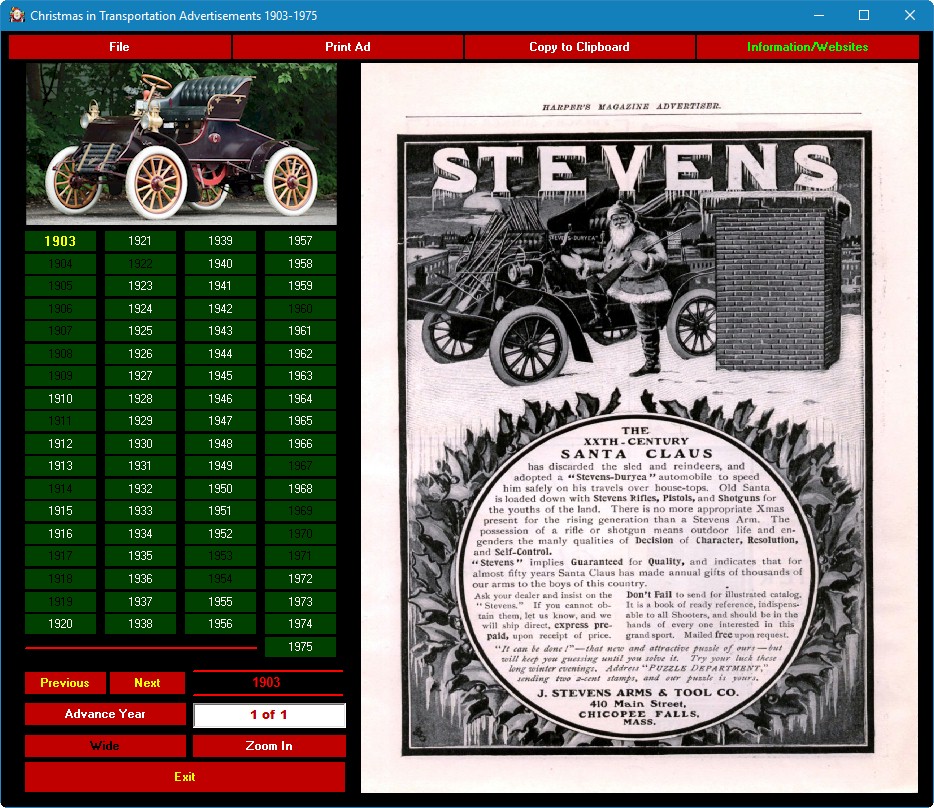Select year 1935

coord(140,556)
